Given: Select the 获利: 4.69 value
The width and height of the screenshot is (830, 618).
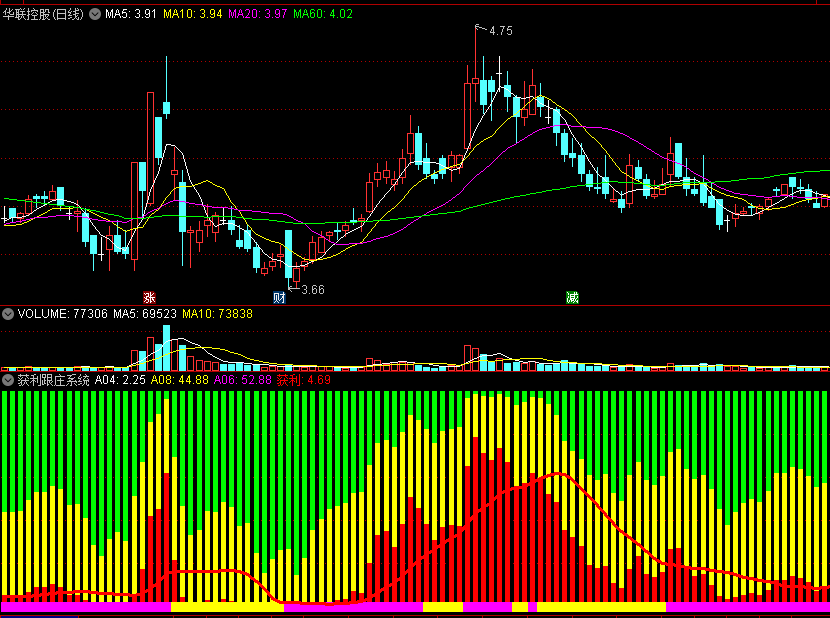Looking at the screenshot, I should point(304,380).
